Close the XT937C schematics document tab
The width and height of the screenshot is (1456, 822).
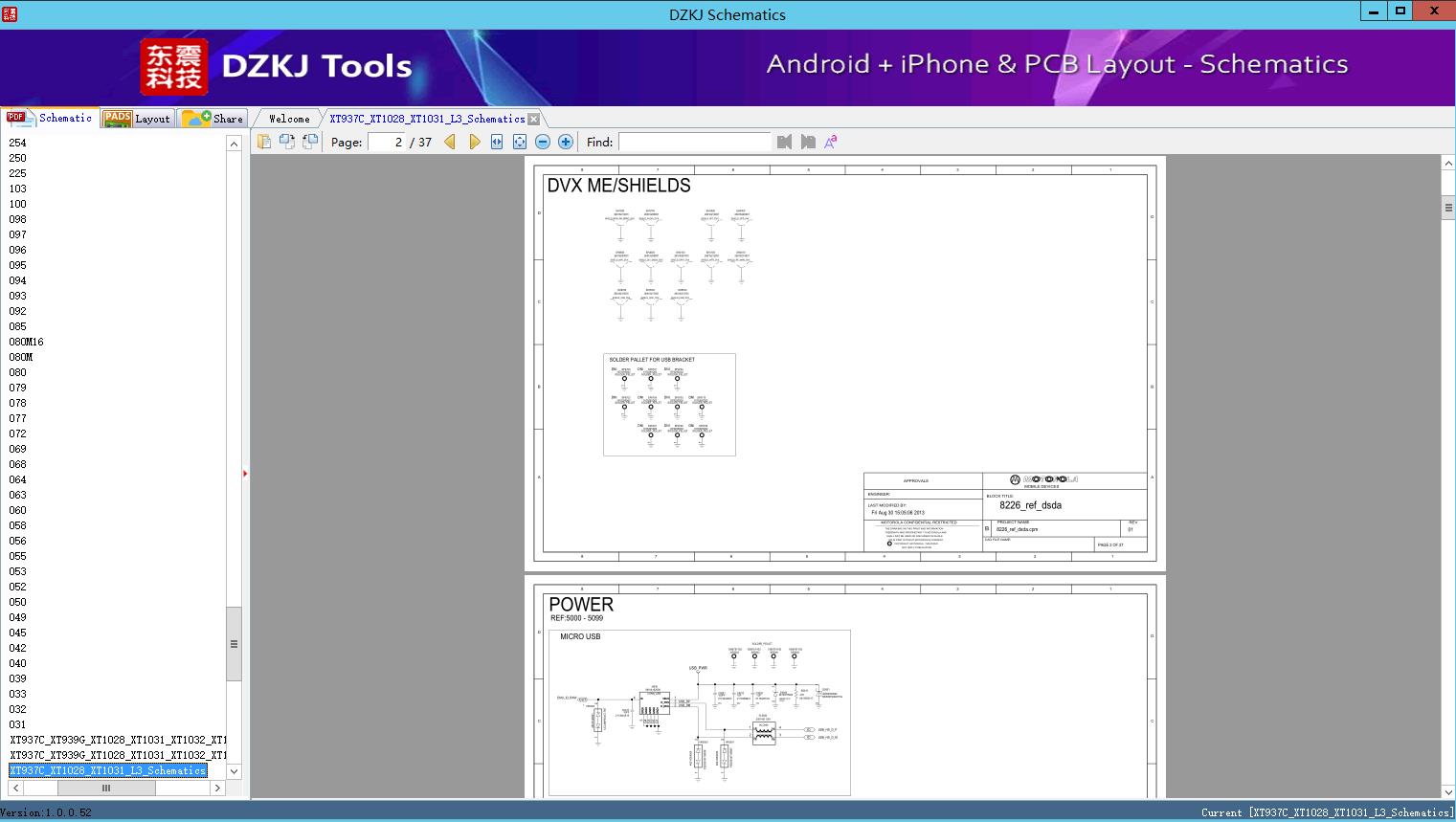click(534, 119)
